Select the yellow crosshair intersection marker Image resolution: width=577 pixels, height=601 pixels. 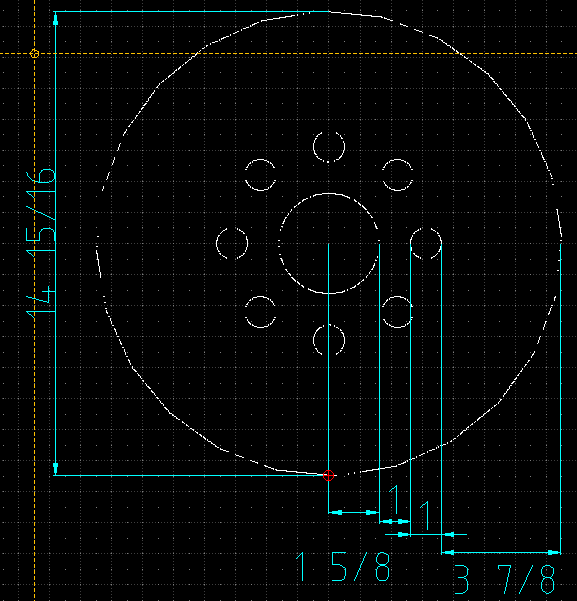pyautogui.click(x=35, y=54)
